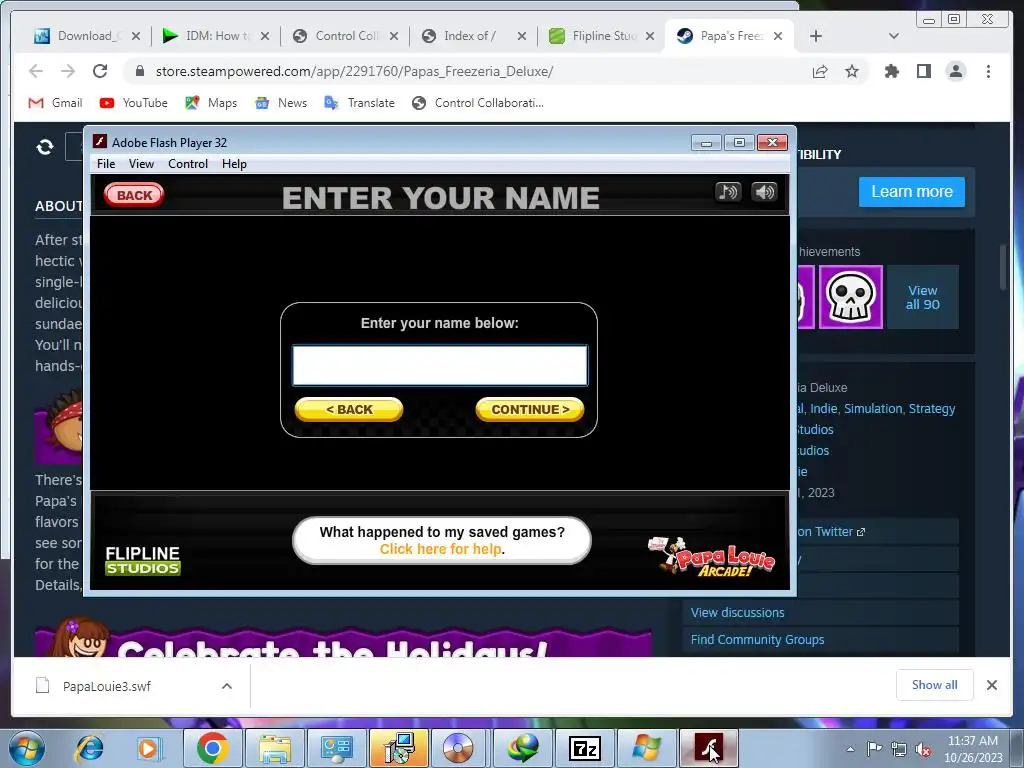Screen dimensions: 1024x768
Task: Open Gmail bookmark
Action: pos(56,103)
